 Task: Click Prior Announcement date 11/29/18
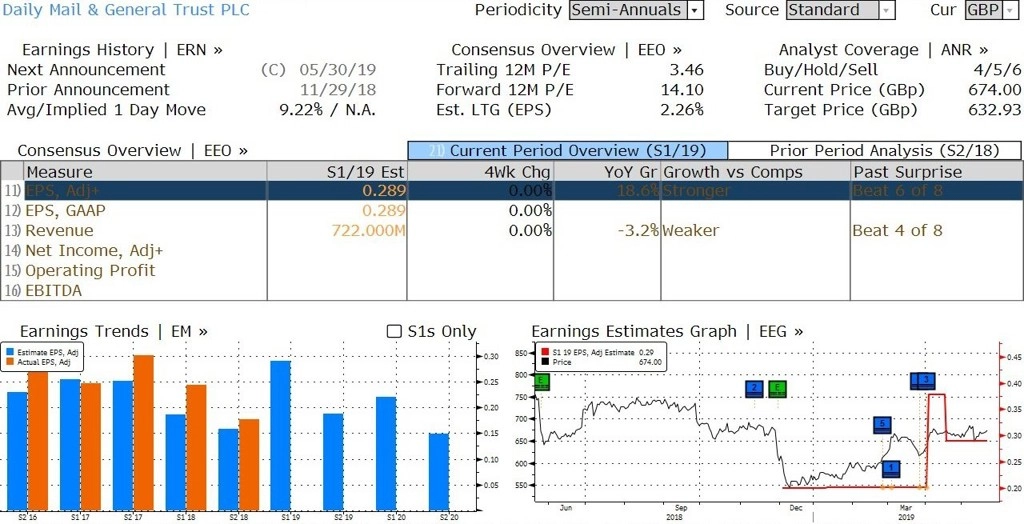pos(338,90)
